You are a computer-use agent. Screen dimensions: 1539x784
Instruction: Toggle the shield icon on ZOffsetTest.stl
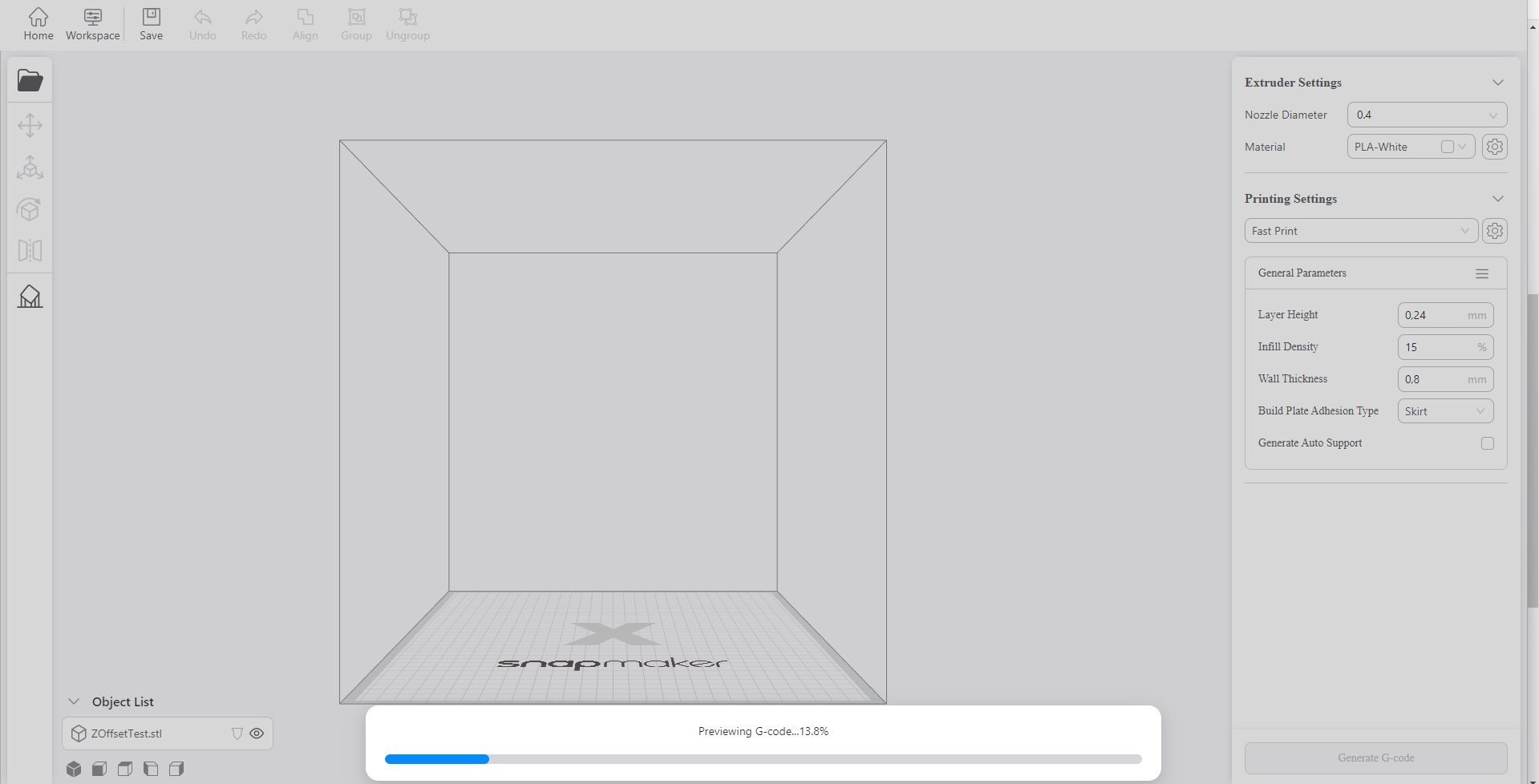pos(237,733)
